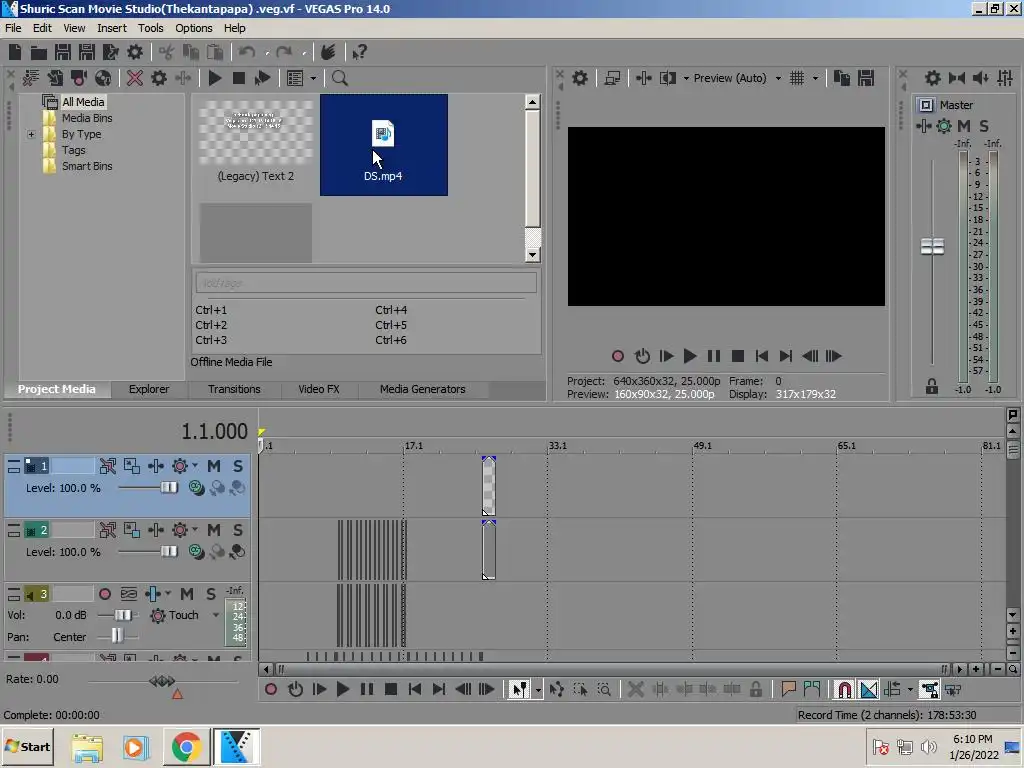Screen dimensions: 1024x768
Task: Save preview snapshot to file
Action: (866, 78)
